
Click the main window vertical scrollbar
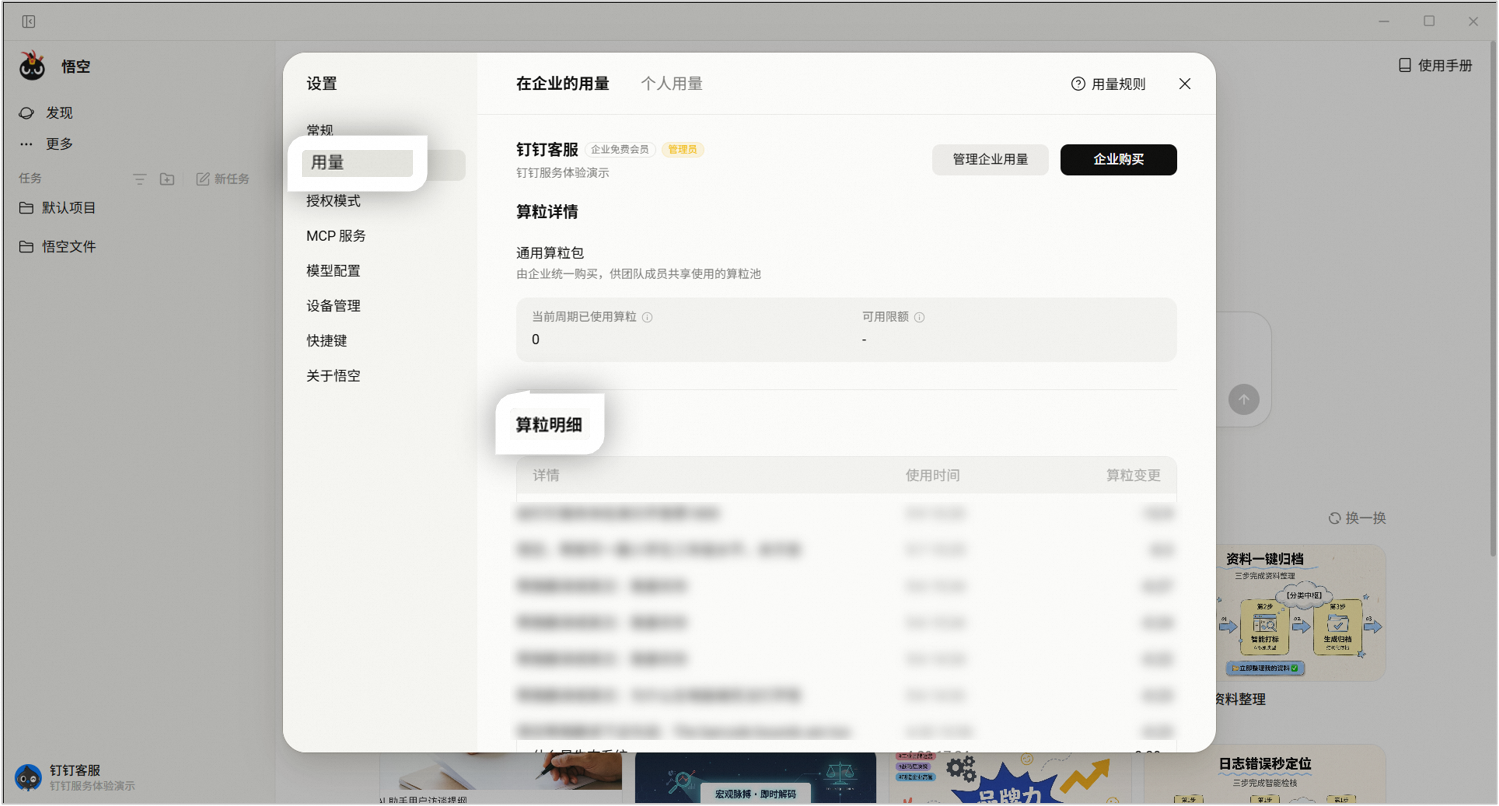click(1493, 300)
